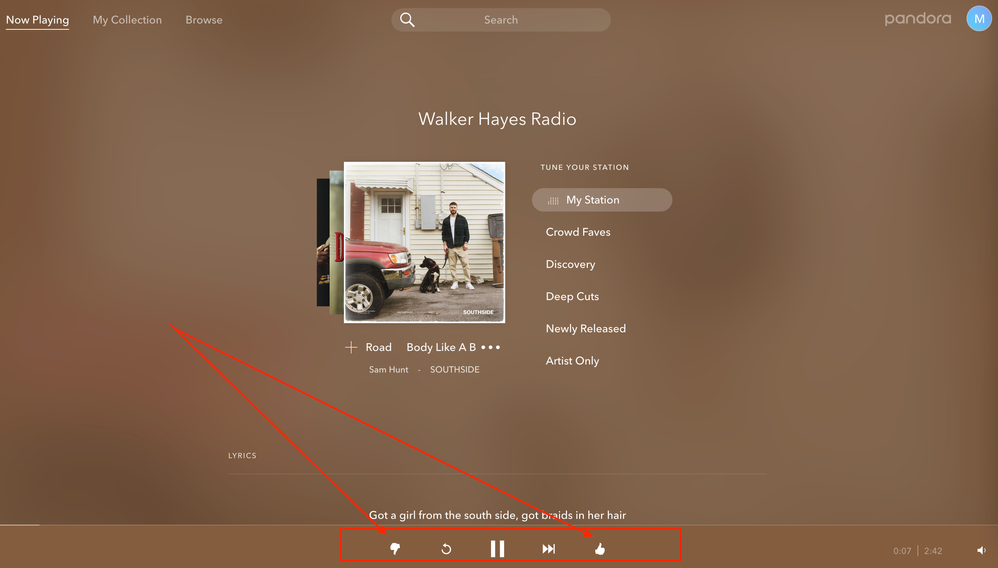
Task: Select Deep Cuts mode
Action: [x=573, y=296]
